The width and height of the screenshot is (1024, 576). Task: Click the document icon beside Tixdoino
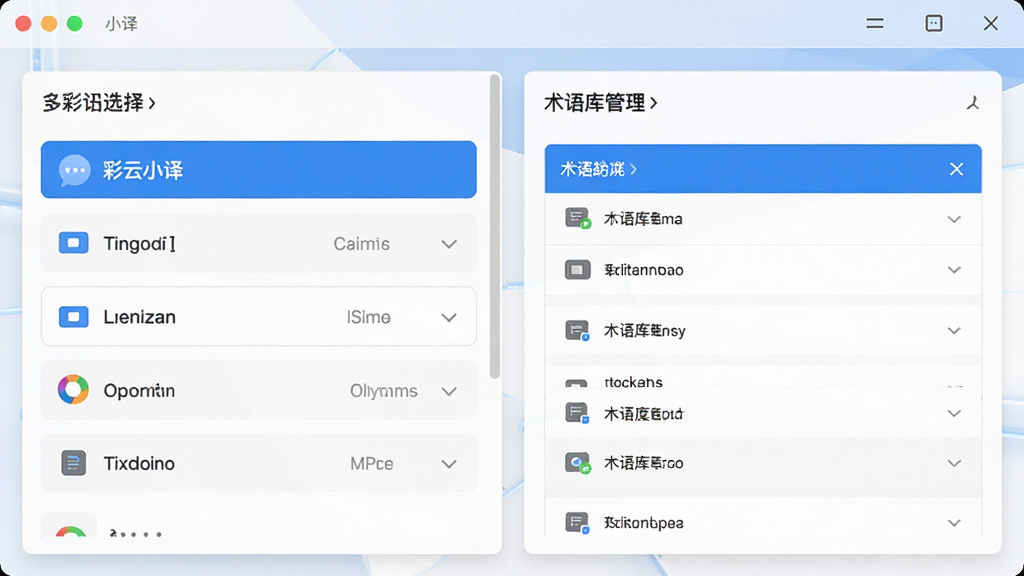coord(73,463)
